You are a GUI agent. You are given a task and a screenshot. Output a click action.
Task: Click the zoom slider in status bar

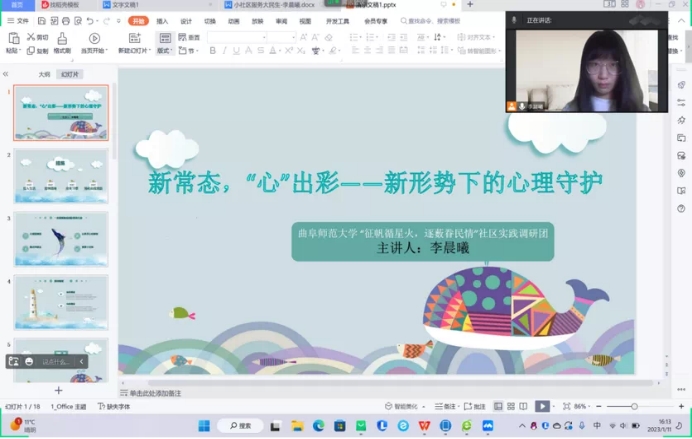(x=634, y=406)
